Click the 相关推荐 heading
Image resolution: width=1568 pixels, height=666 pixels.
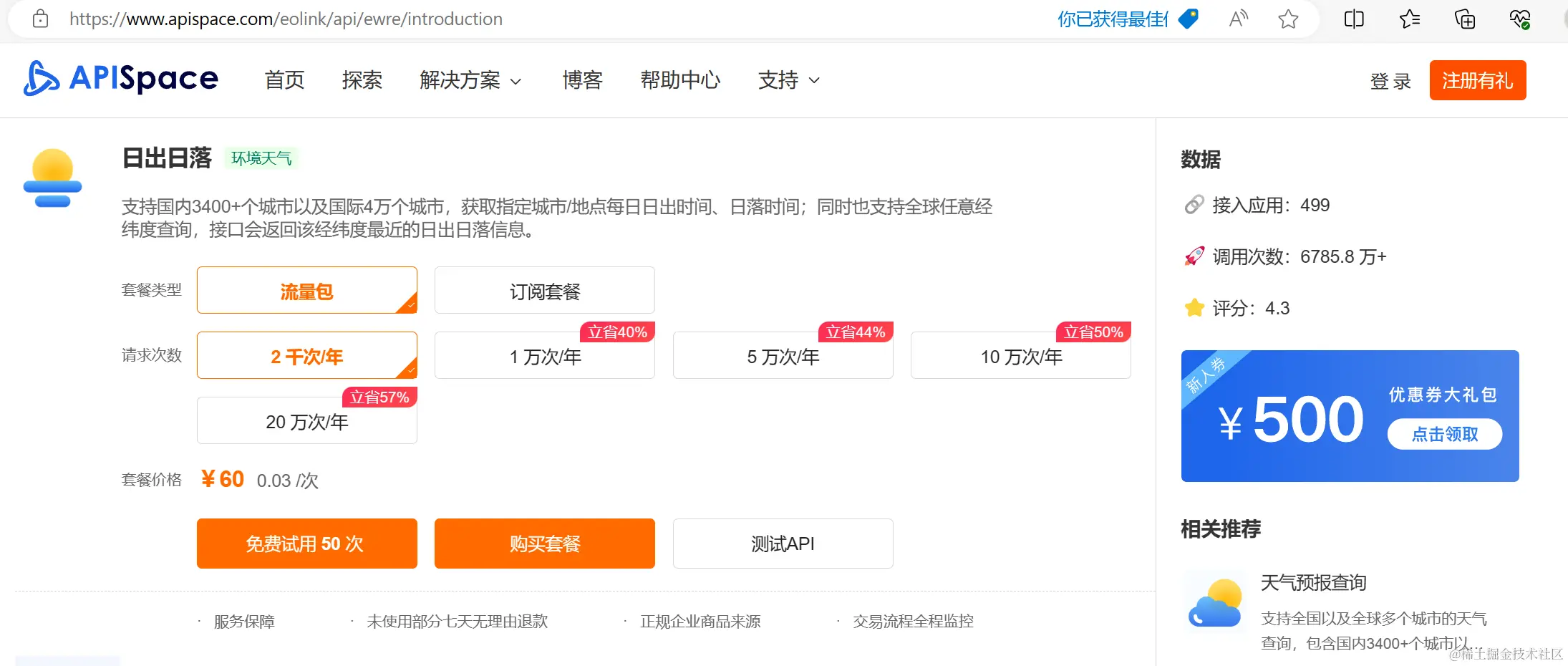coord(1221,529)
